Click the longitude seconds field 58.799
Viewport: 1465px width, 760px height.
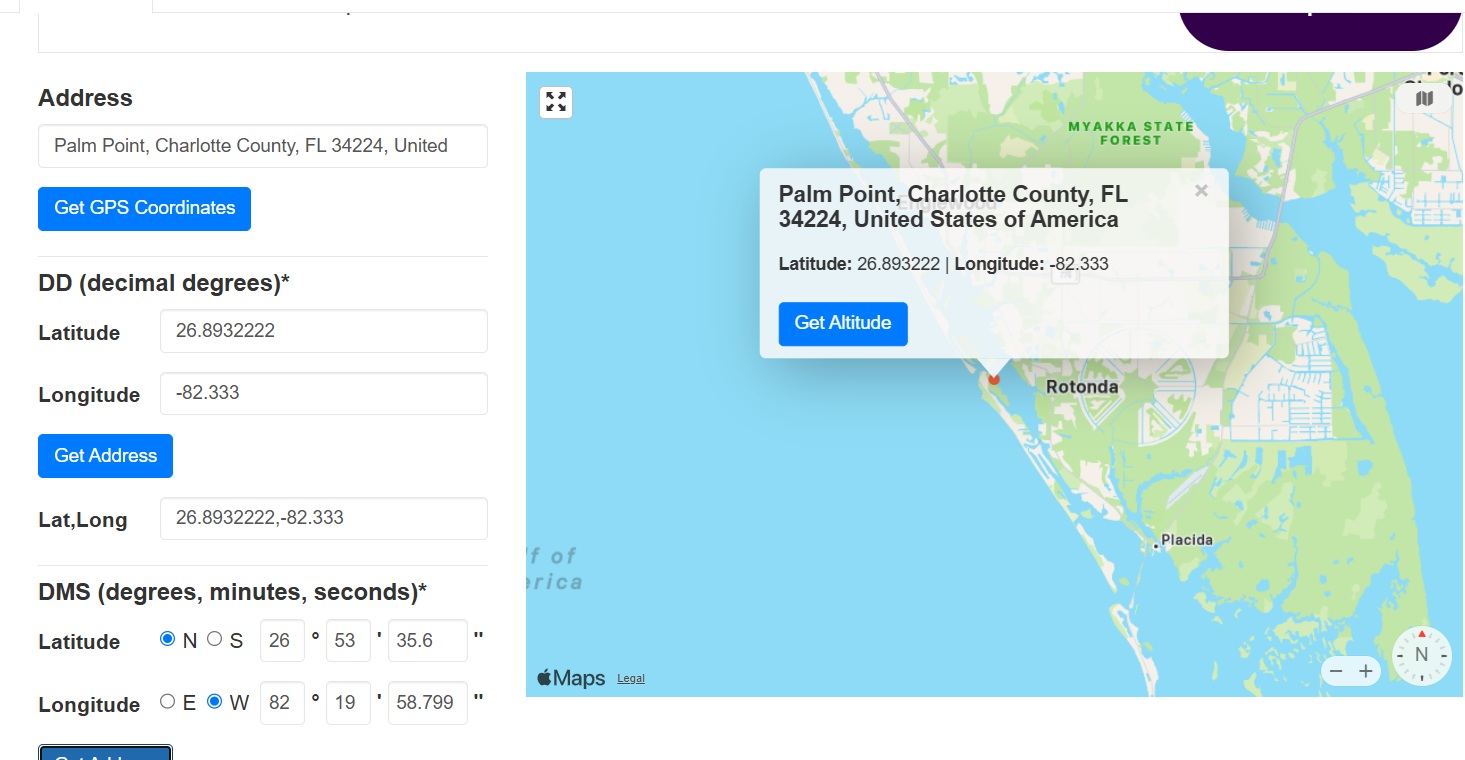tap(428, 702)
